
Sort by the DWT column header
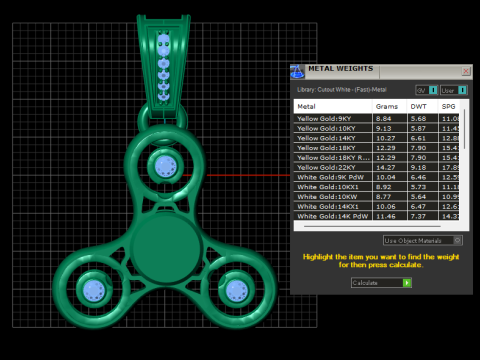coord(422,107)
